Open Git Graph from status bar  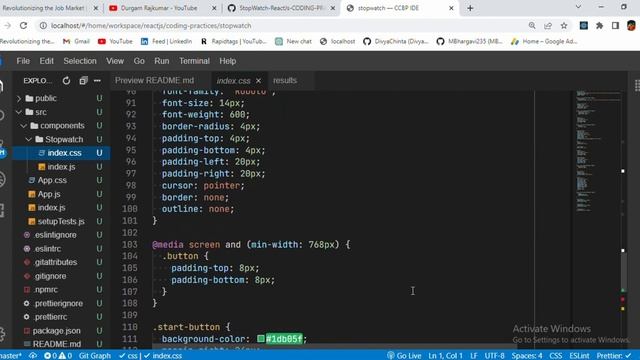(x=95, y=356)
